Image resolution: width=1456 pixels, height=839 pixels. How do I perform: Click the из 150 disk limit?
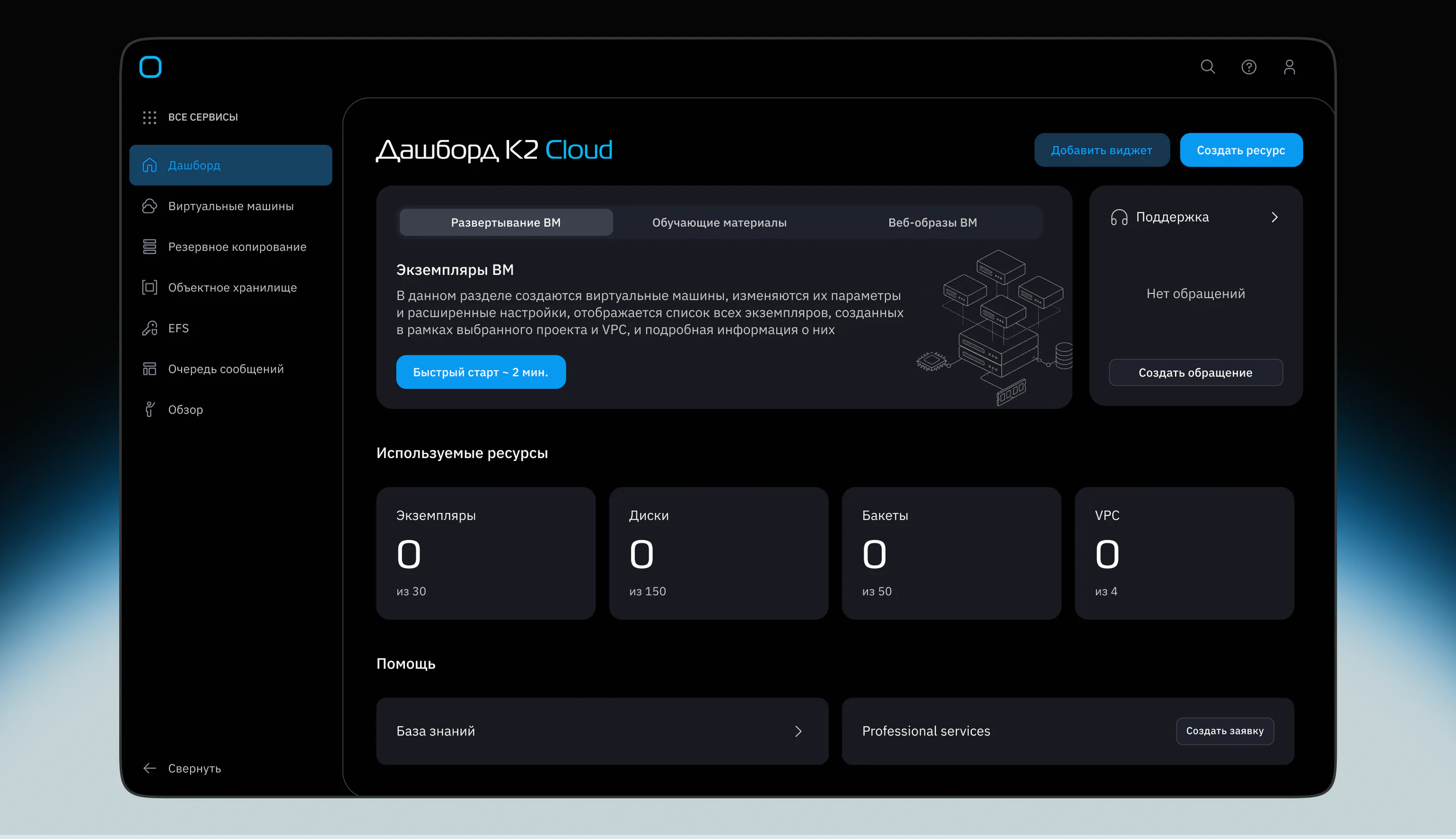coord(648,591)
